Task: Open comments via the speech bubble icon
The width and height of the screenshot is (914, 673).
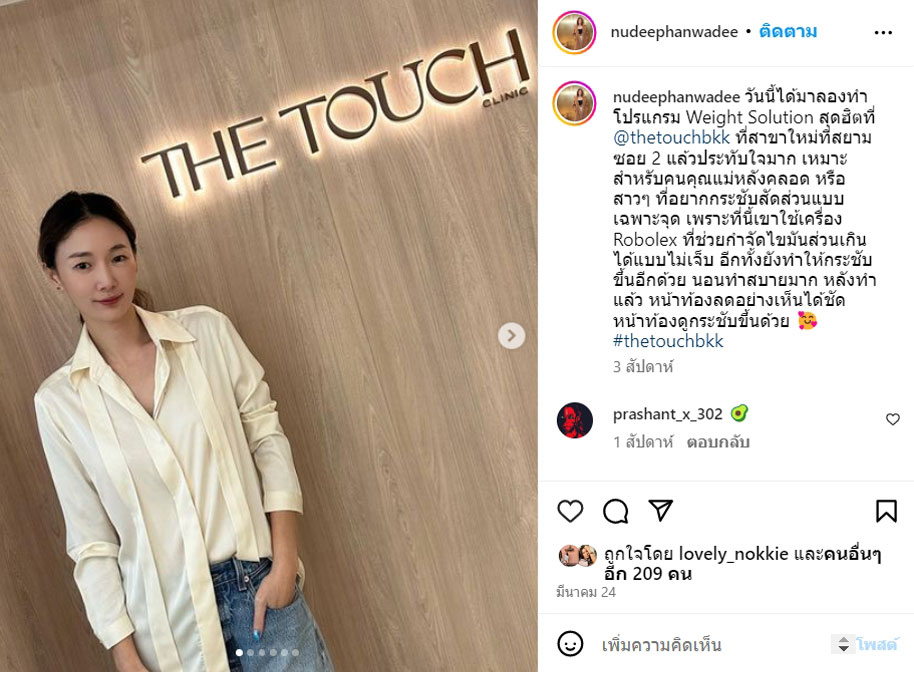Action: (616, 511)
